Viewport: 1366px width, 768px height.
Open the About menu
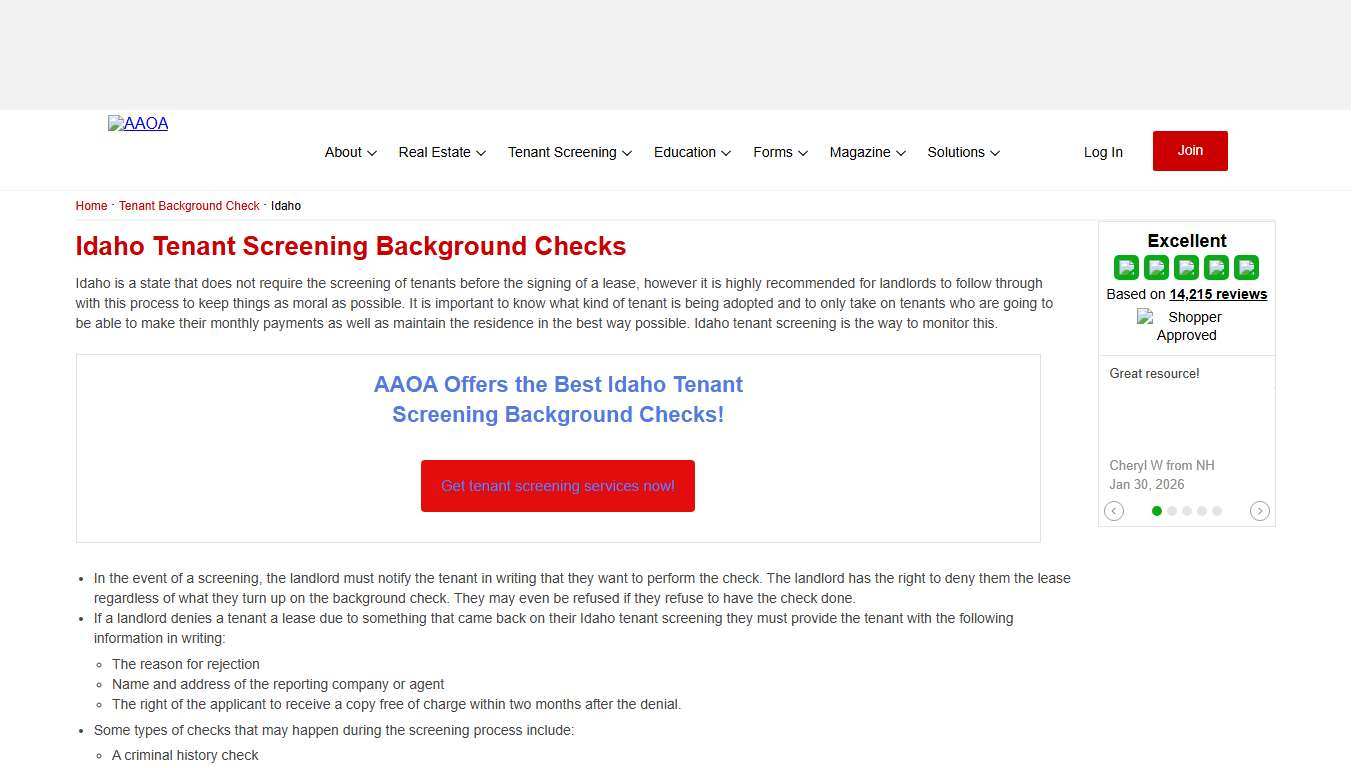tap(344, 152)
